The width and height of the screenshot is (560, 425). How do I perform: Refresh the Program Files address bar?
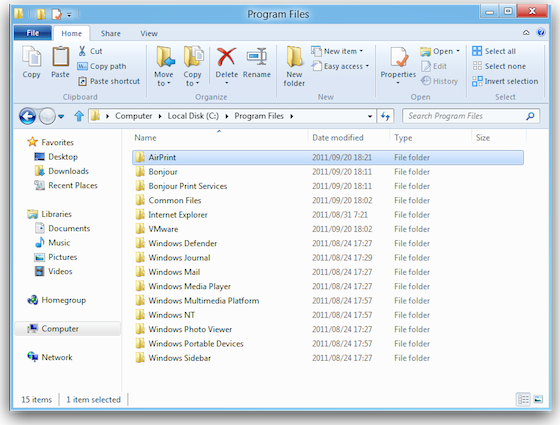pos(385,116)
